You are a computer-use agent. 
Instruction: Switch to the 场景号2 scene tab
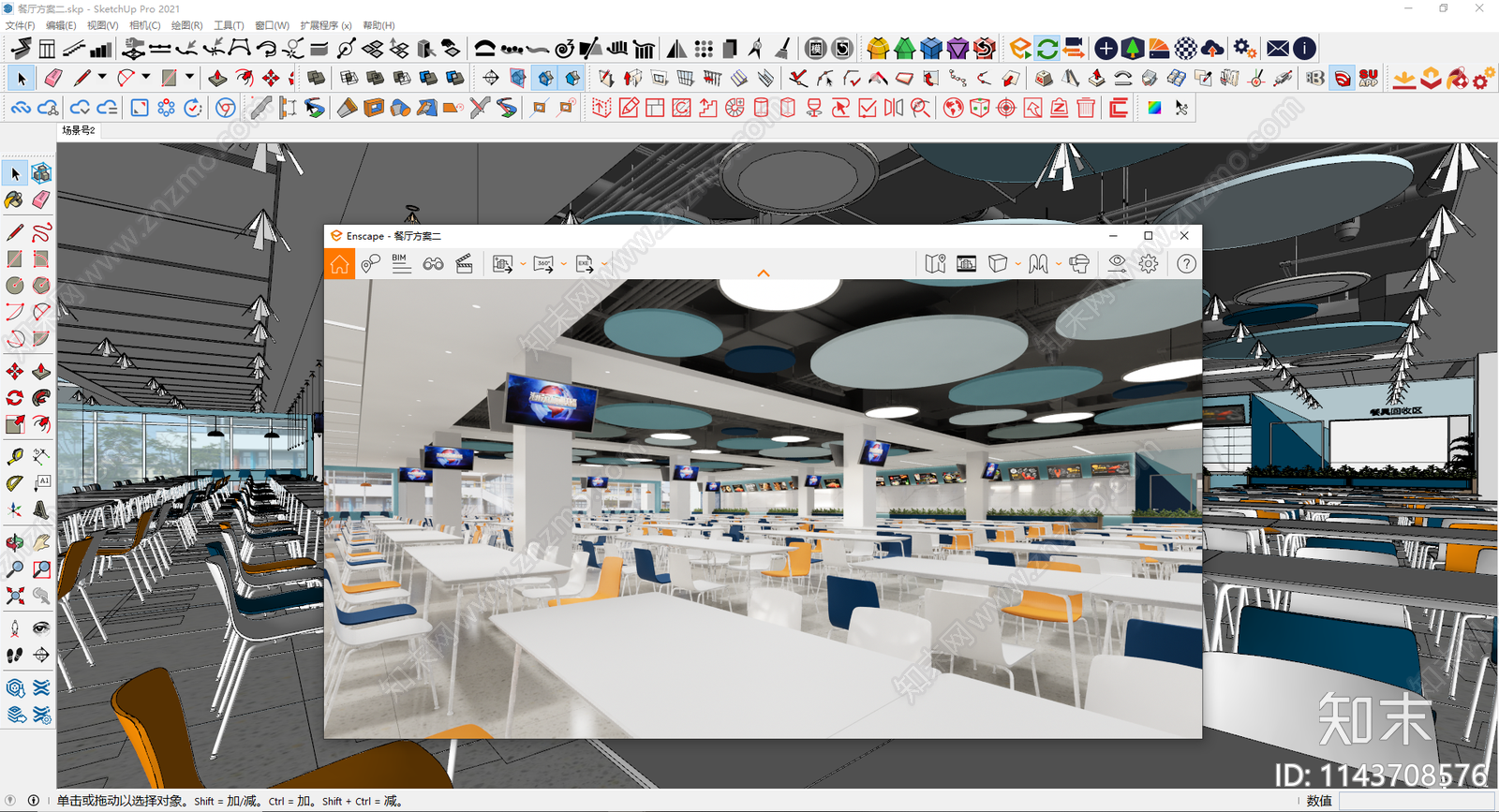(x=79, y=130)
